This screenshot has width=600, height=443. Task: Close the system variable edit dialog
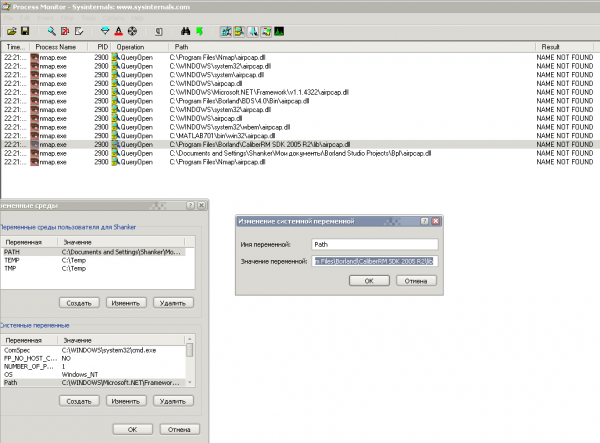tap(435, 221)
